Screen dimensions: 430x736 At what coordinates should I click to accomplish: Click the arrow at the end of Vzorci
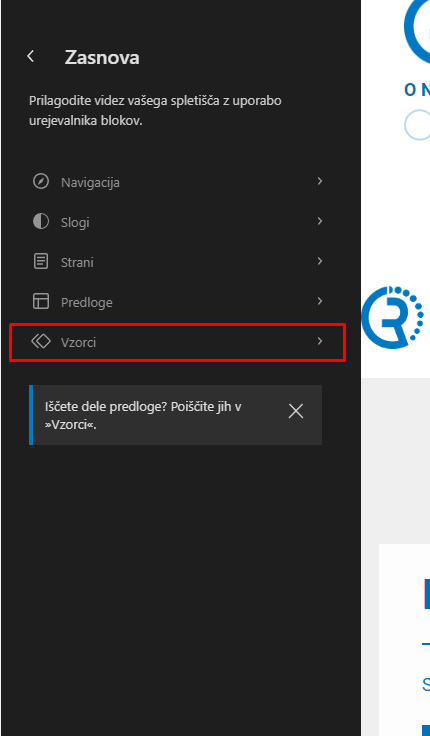(320, 341)
